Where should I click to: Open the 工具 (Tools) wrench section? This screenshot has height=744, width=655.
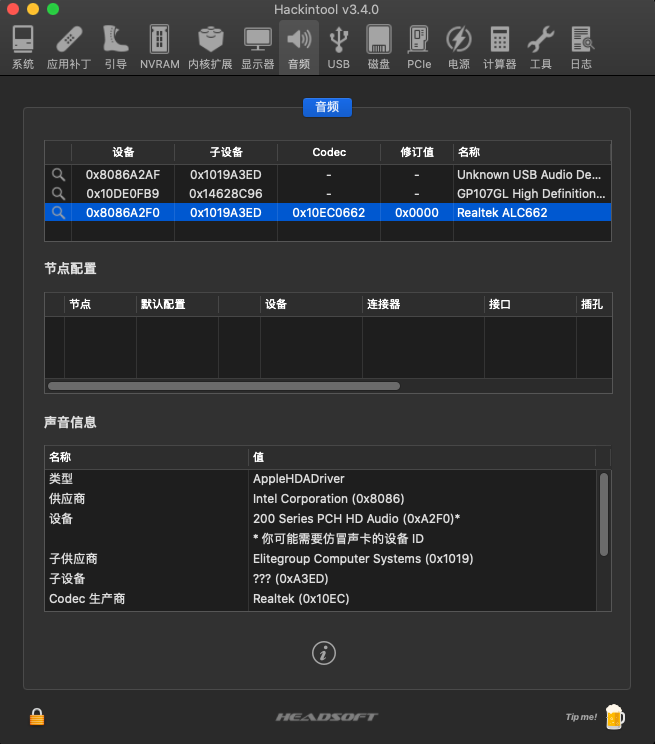coord(541,47)
